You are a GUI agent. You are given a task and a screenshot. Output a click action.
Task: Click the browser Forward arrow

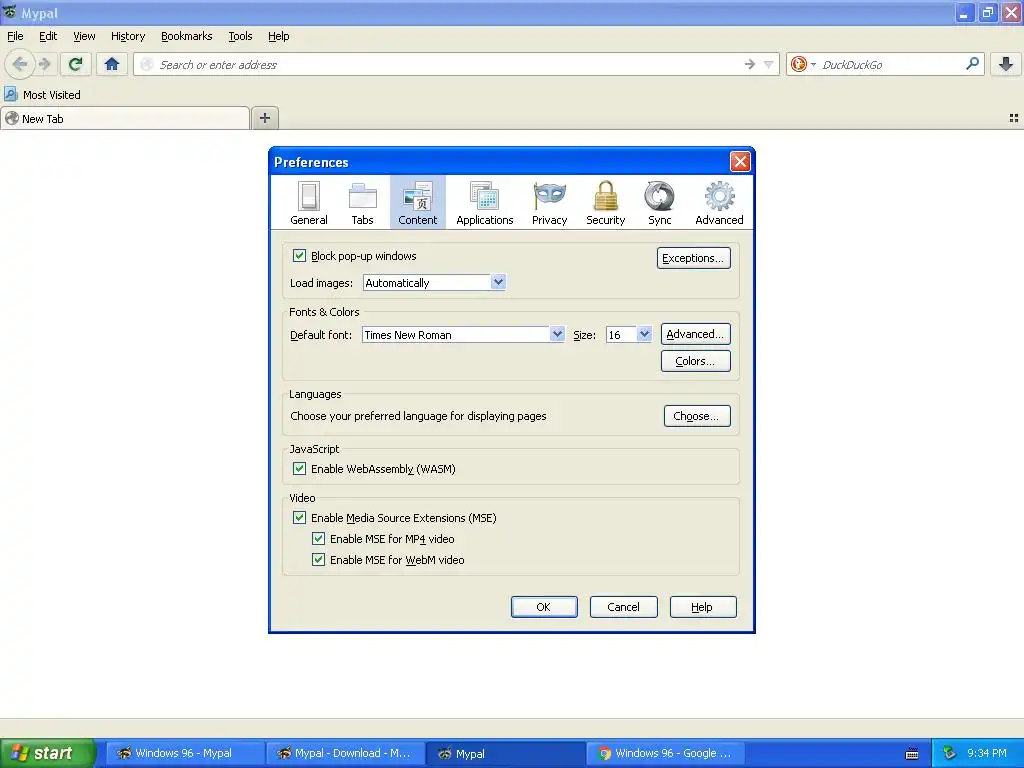pyautogui.click(x=44, y=64)
